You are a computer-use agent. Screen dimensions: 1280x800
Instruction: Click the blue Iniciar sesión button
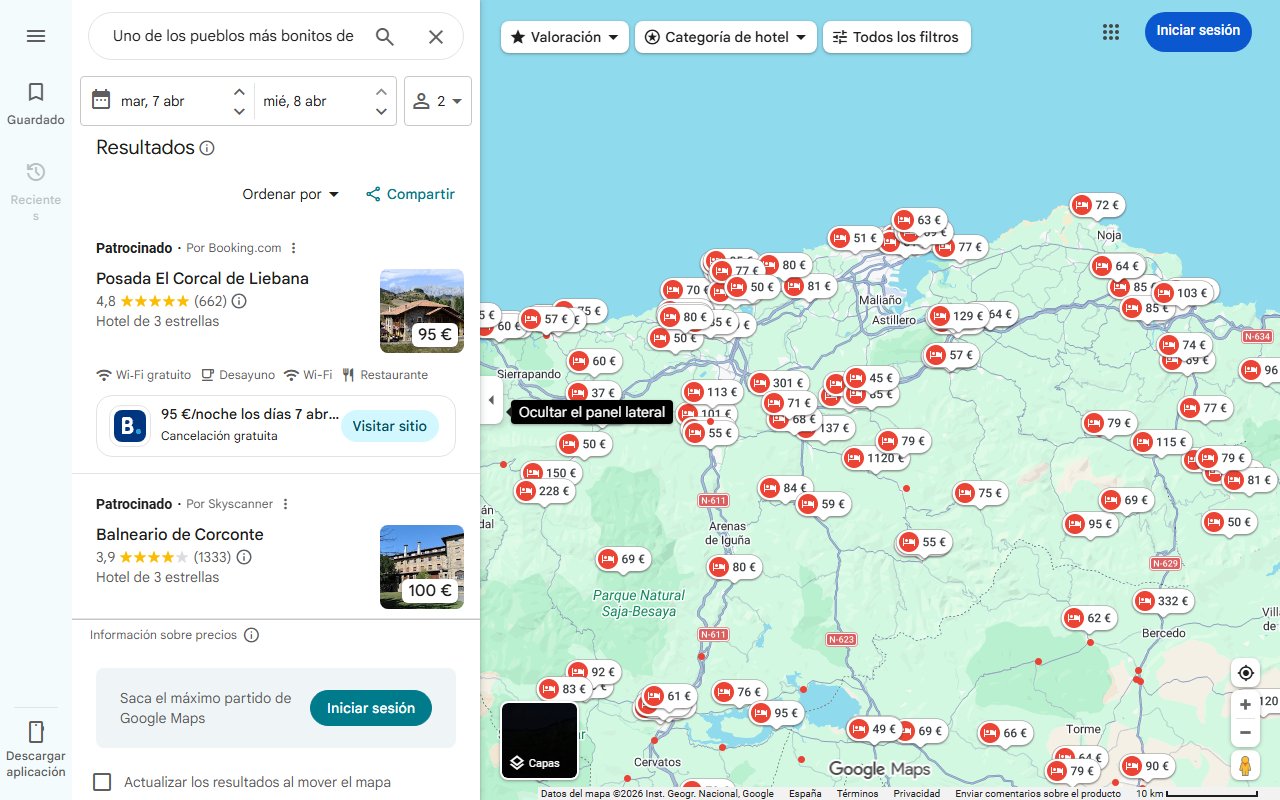click(1198, 31)
